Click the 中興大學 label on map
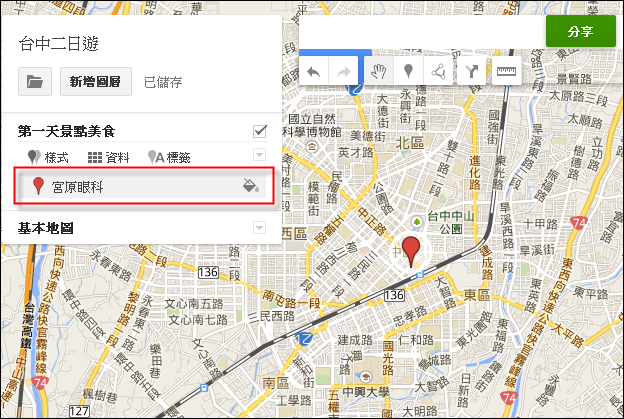The image size is (624, 419). pyautogui.click(x=366, y=392)
